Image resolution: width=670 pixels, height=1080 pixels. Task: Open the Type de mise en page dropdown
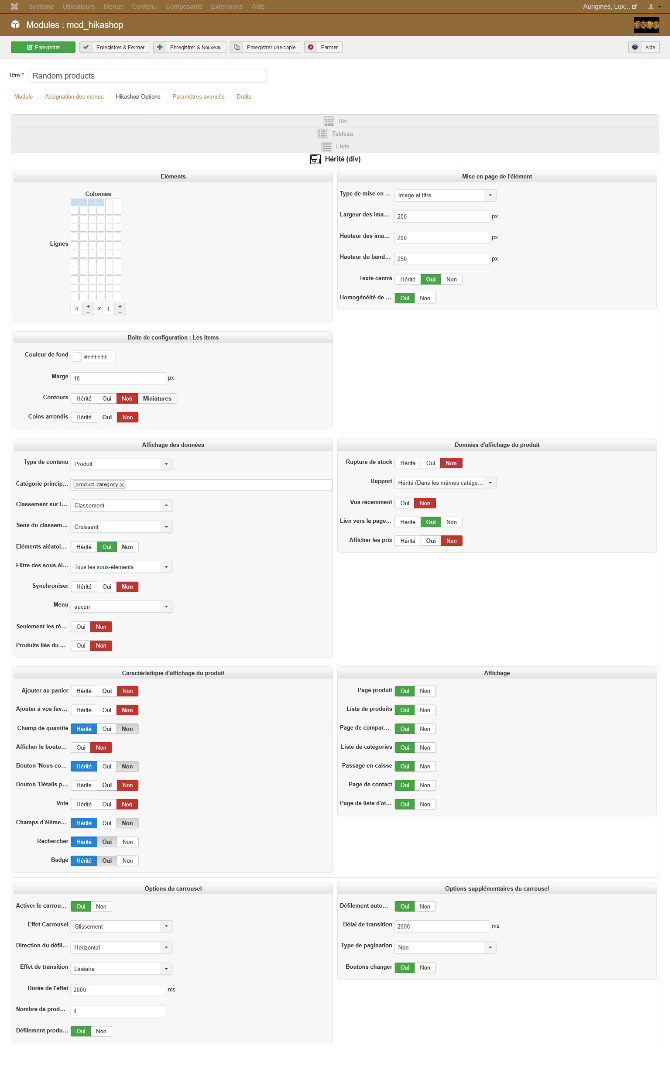pos(444,195)
